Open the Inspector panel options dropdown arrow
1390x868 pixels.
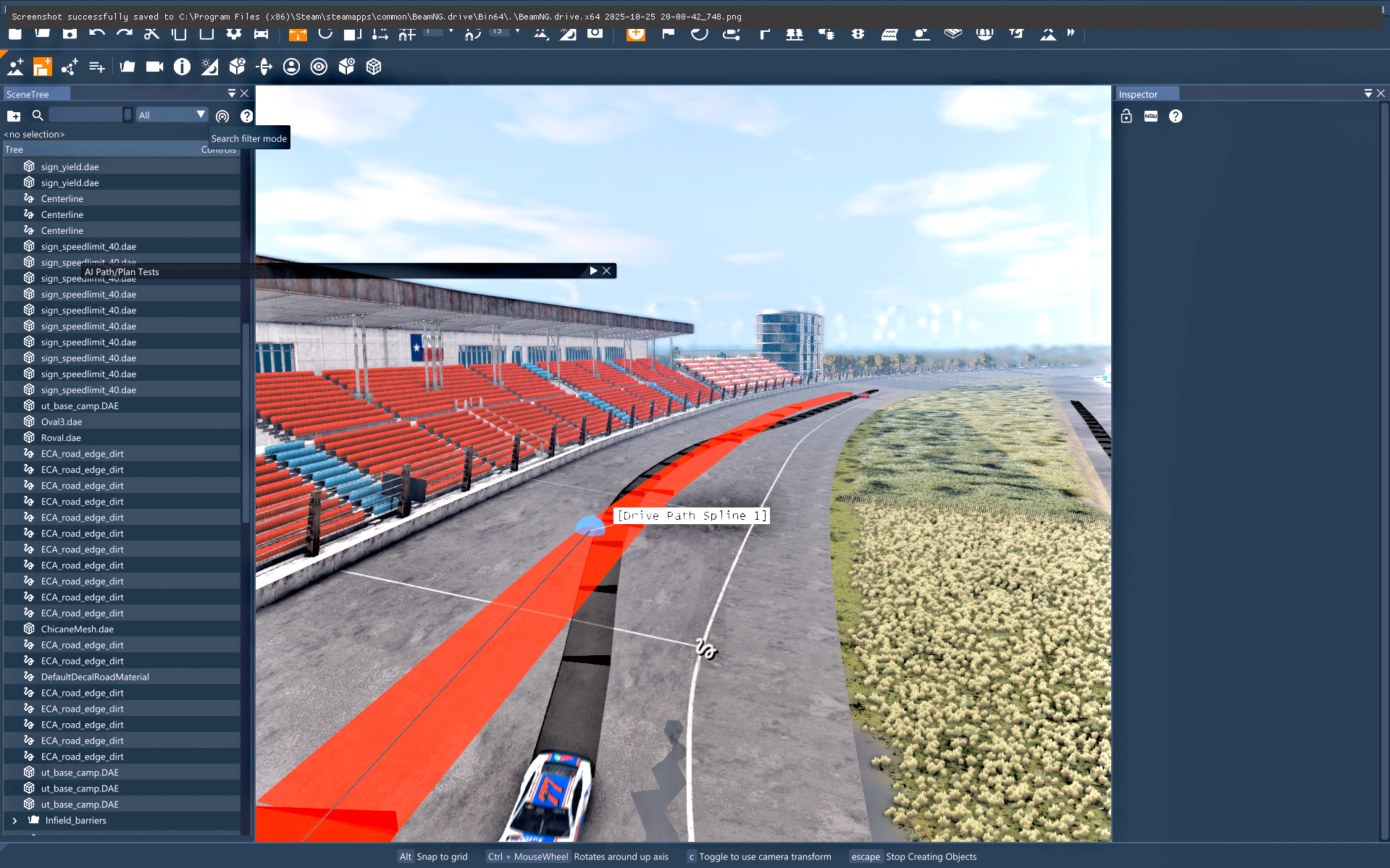(1368, 93)
